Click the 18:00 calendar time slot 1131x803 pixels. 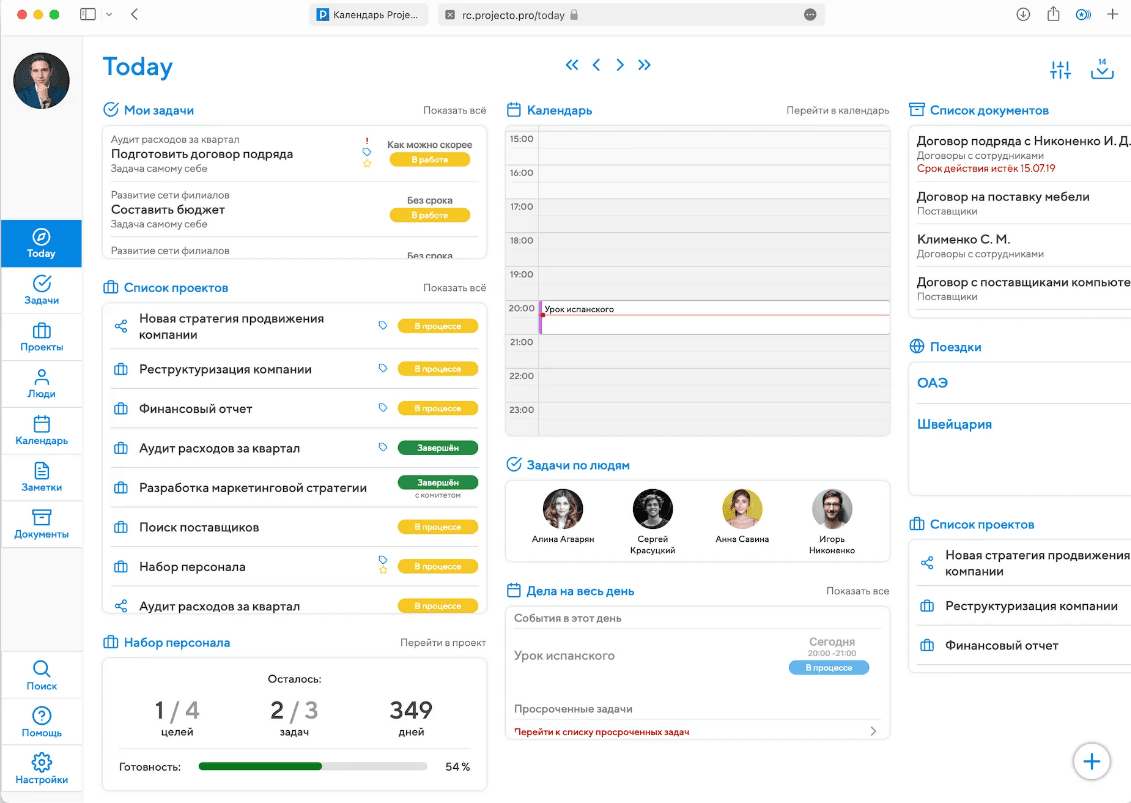point(714,250)
